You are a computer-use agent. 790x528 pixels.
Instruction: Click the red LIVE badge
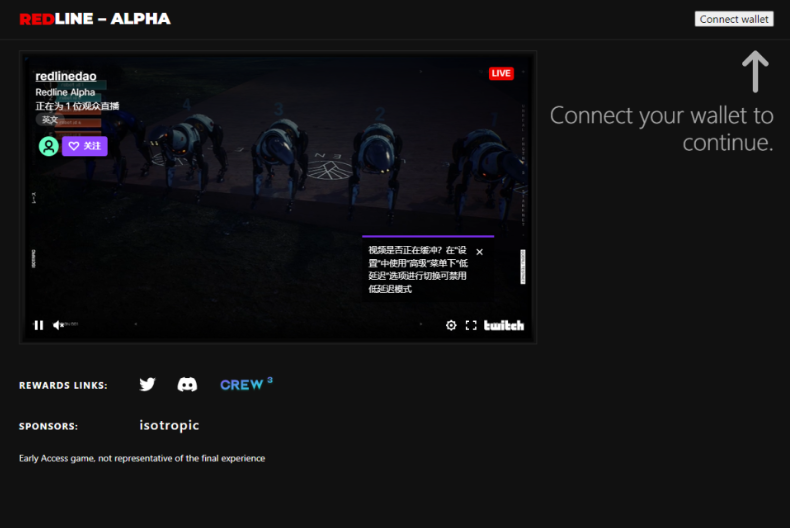pyautogui.click(x=501, y=74)
